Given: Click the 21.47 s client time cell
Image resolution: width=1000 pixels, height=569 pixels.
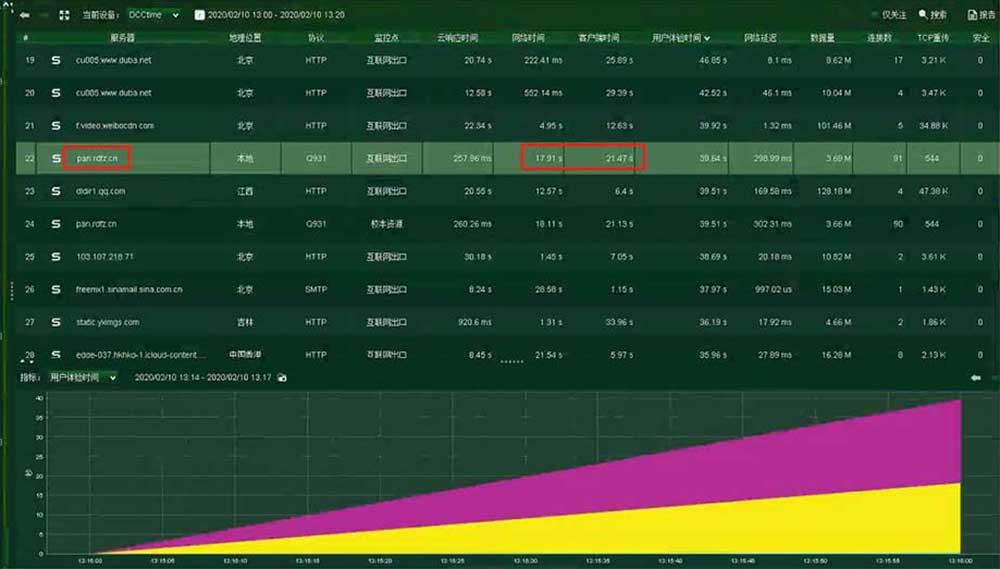Looking at the screenshot, I should click(619, 158).
